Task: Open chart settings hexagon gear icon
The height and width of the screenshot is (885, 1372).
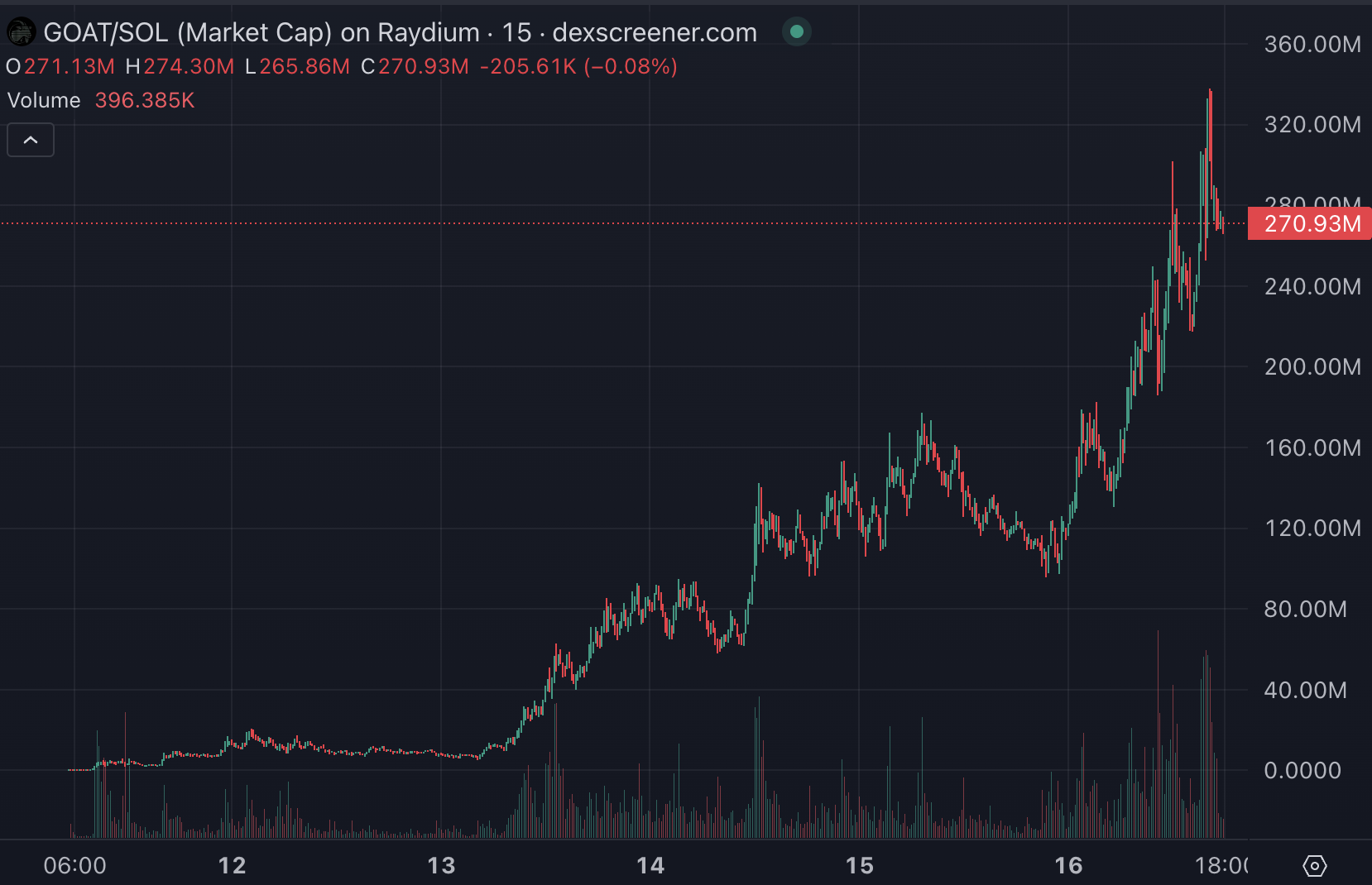Action: point(1314,865)
